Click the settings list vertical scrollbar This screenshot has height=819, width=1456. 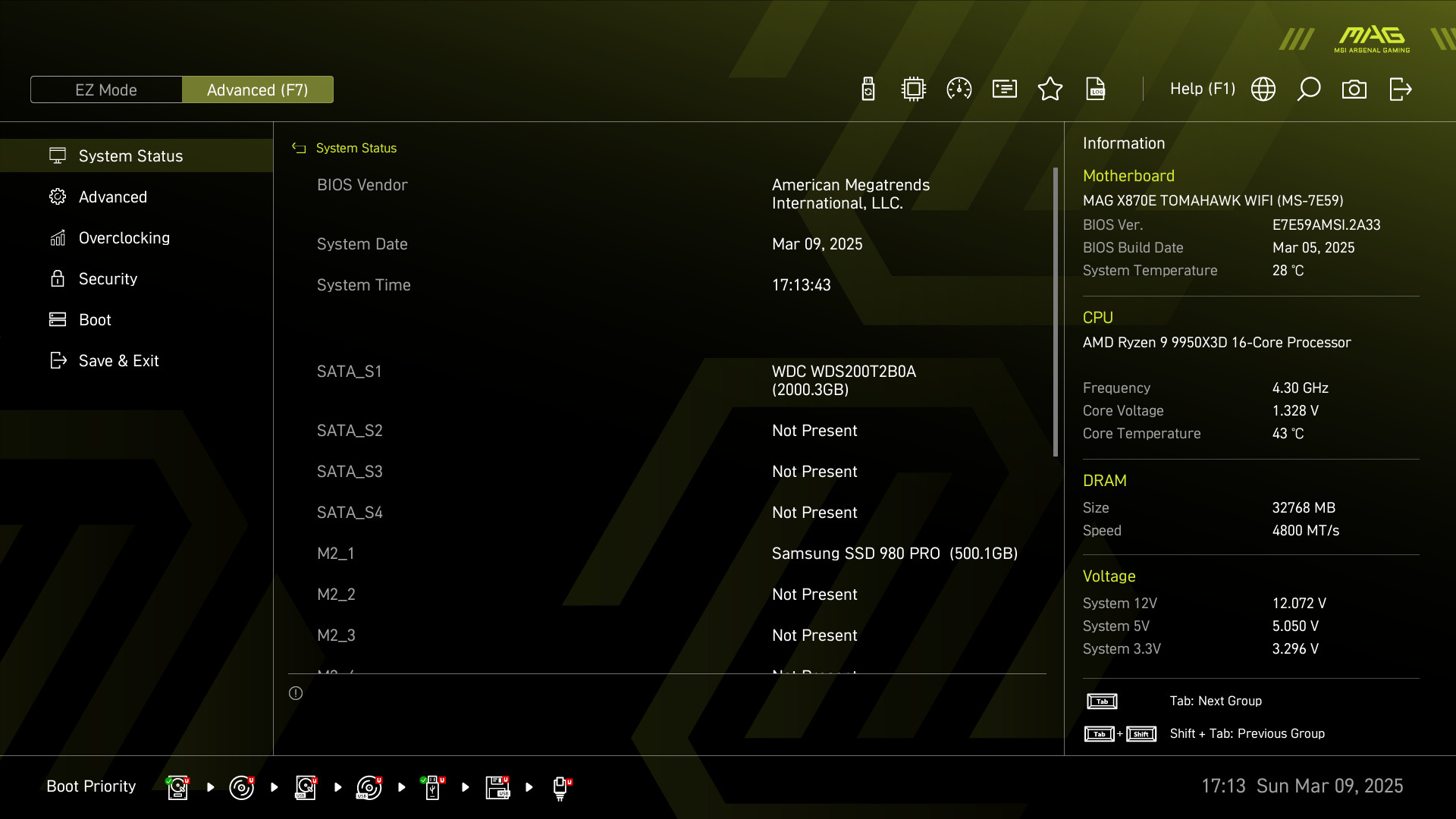click(x=1056, y=312)
